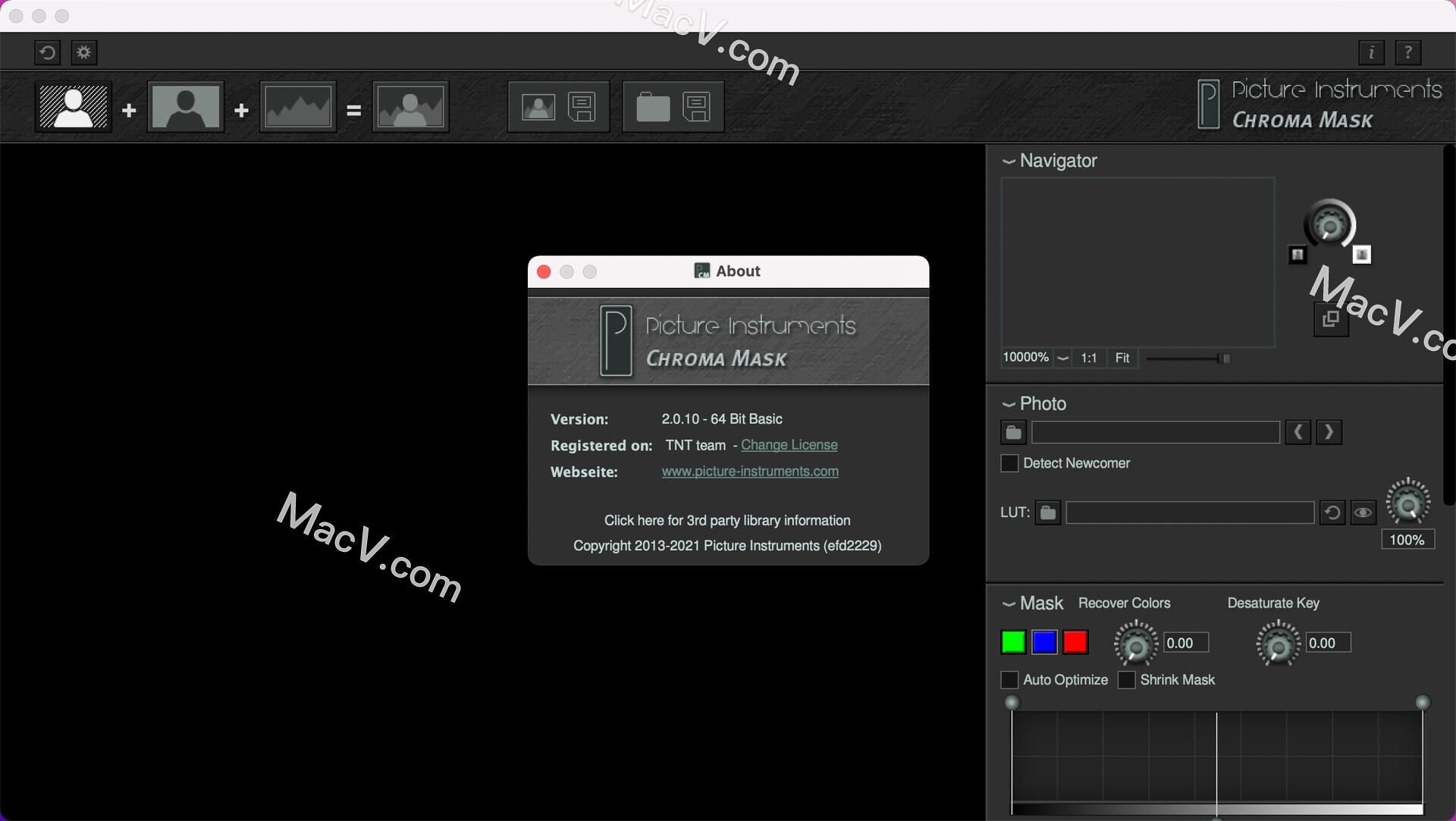
Task: Click the single image export picture icon
Action: 538,107
